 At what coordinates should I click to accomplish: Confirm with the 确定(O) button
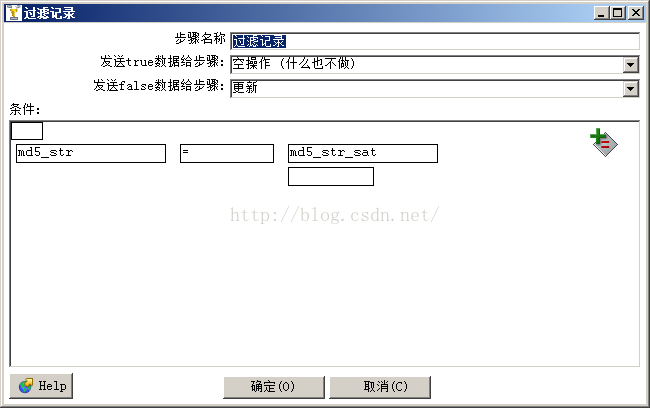coord(274,387)
